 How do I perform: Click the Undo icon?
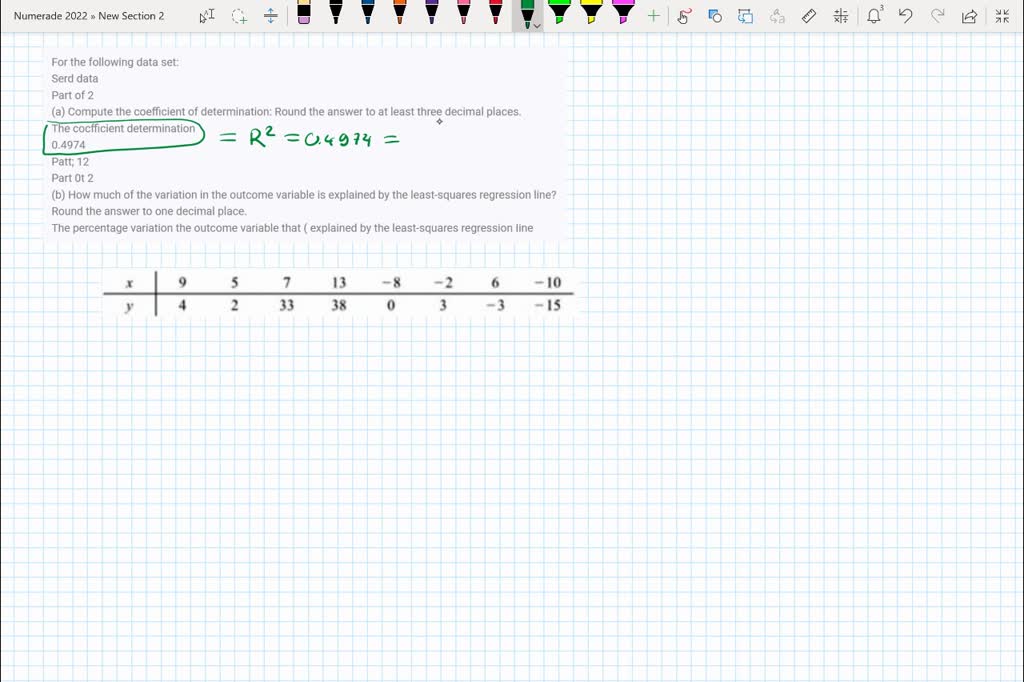(x=905, y=16)
